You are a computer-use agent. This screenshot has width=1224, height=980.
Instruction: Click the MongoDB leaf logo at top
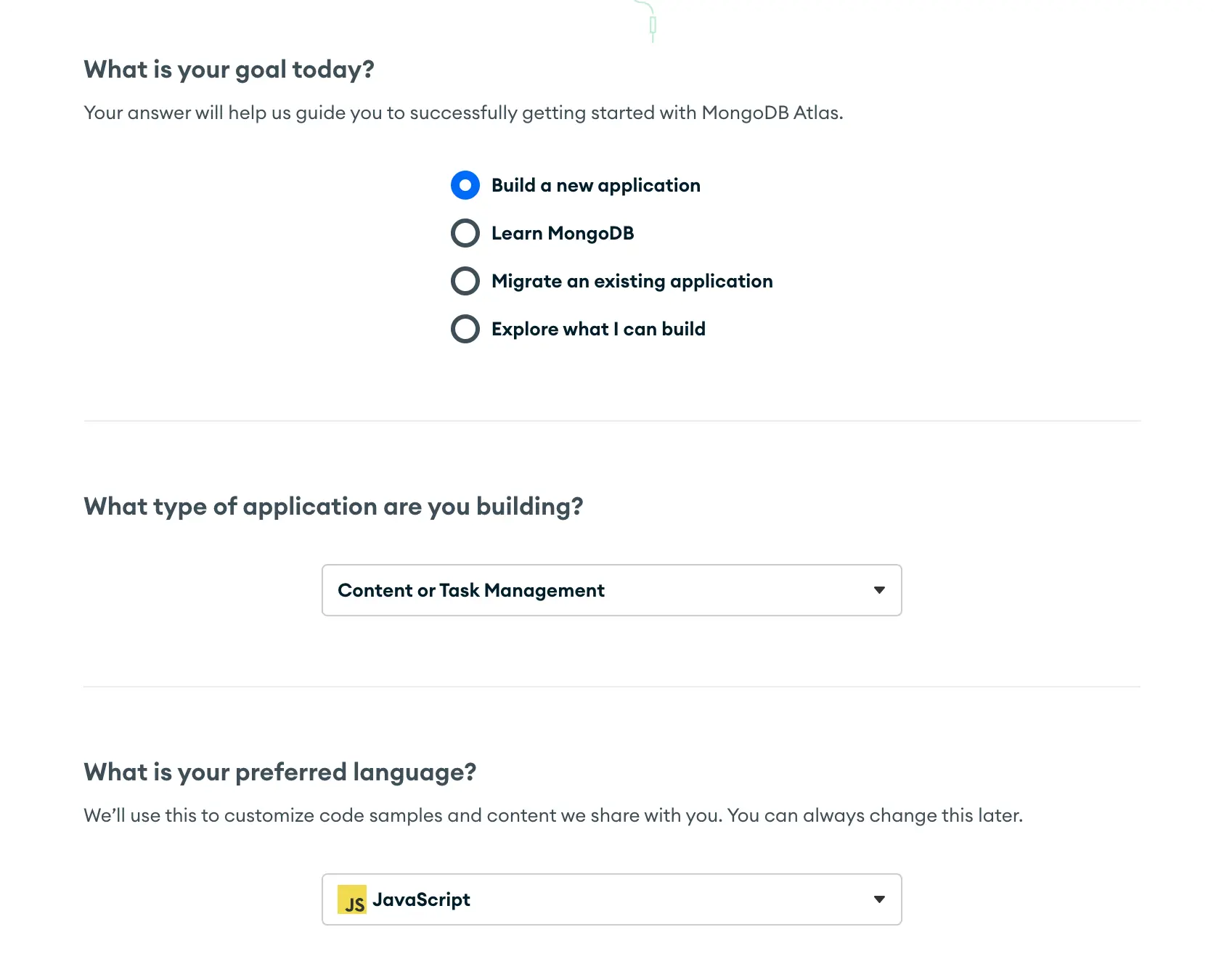tap(651, 22)
